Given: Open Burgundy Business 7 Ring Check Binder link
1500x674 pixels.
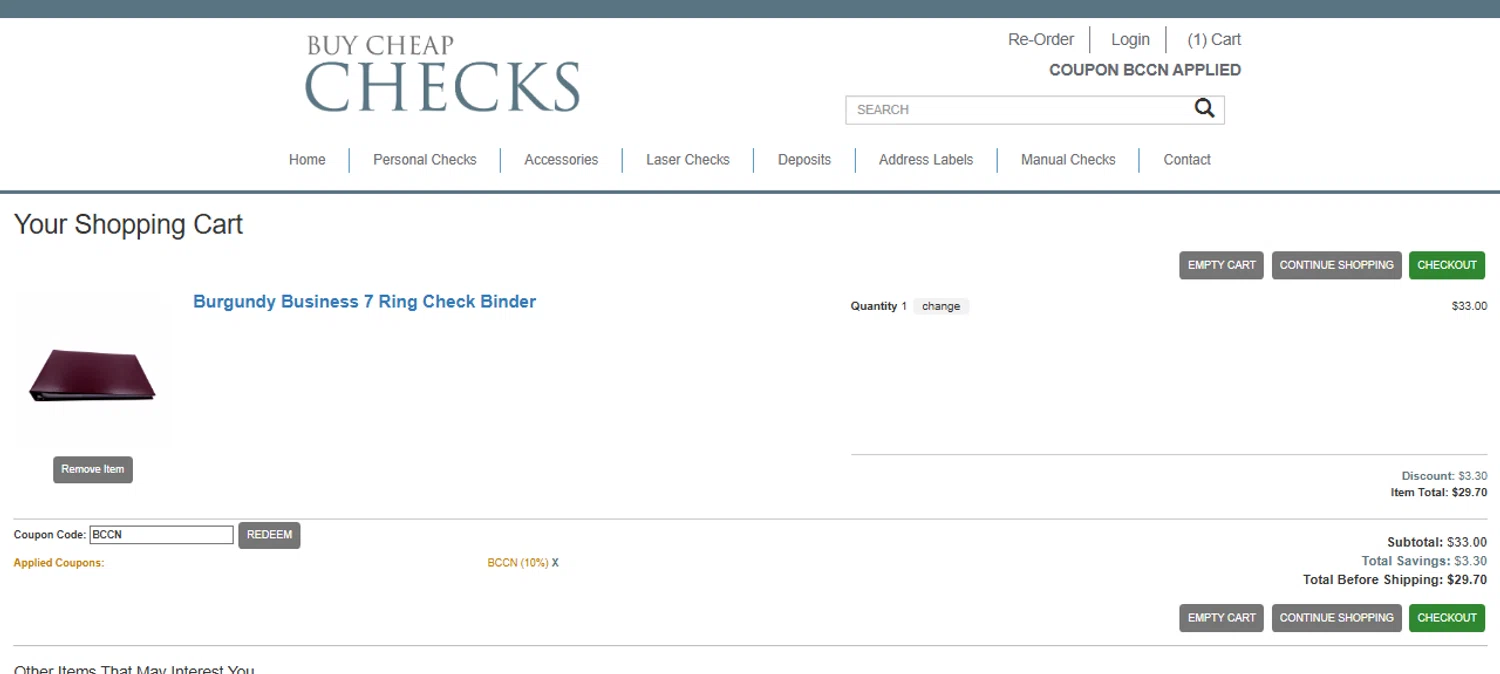Looking at the screenshot, I should coord(364,302).
